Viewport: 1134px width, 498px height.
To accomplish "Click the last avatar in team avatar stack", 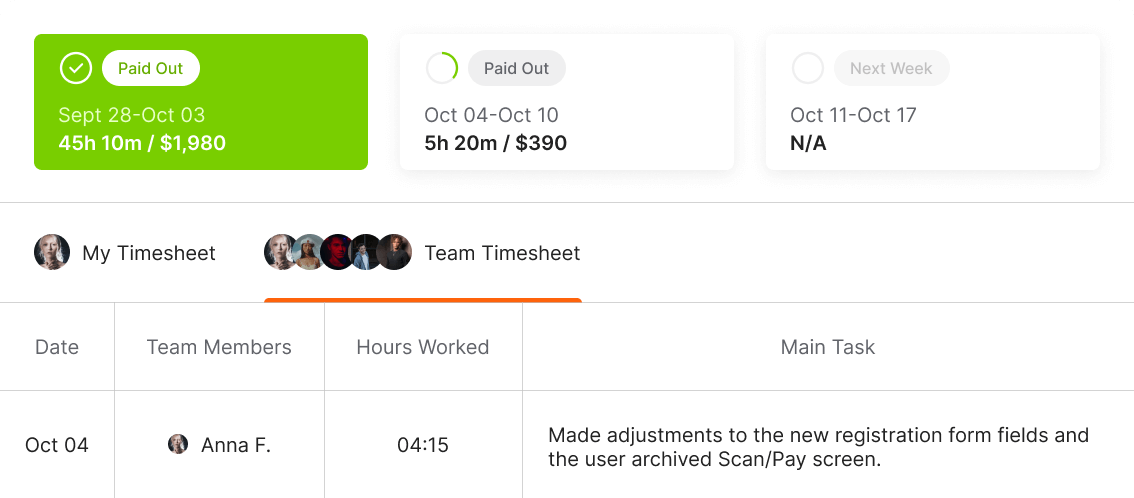I will (x=394, y=252).
